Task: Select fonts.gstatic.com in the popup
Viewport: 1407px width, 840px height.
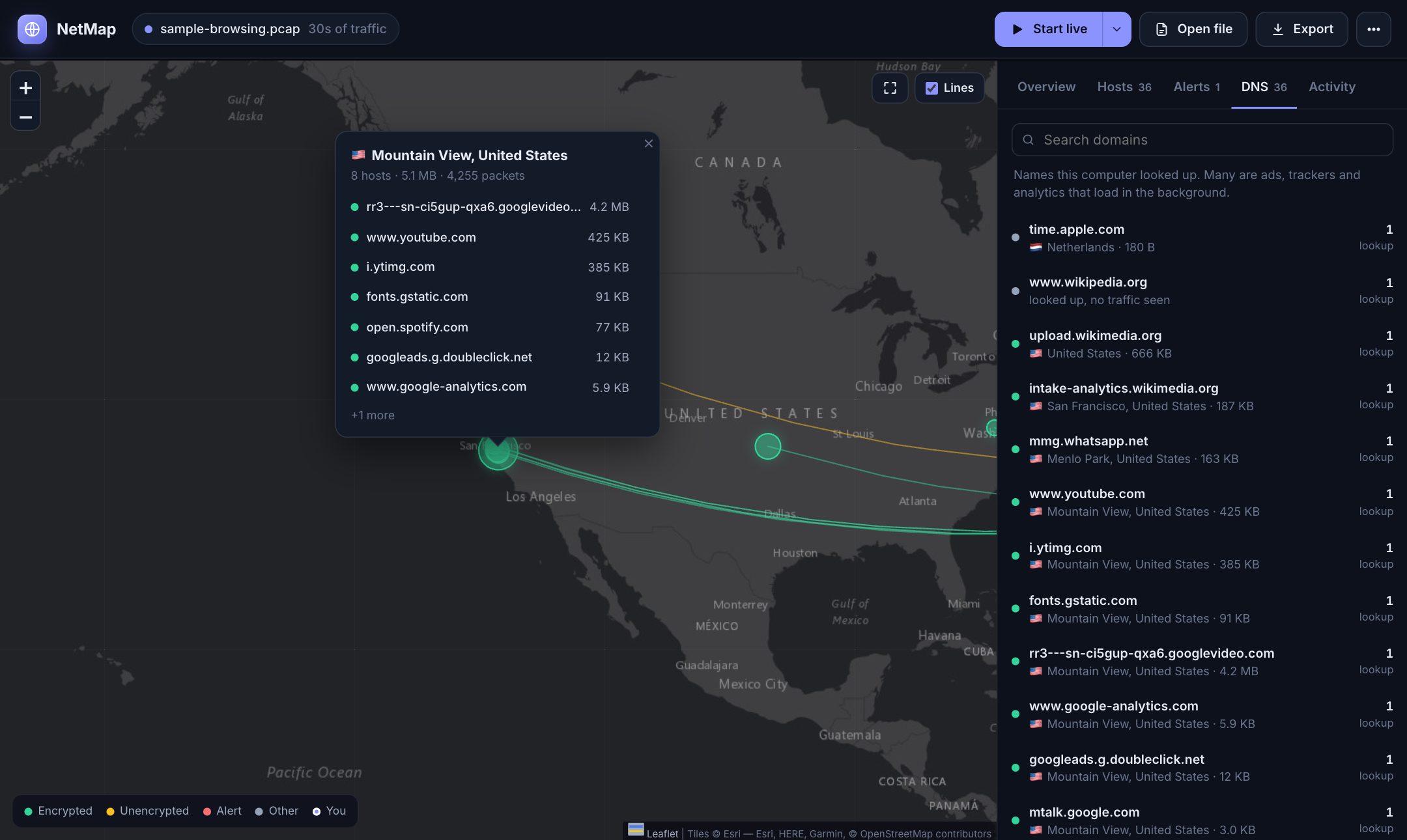Action: pyautogui.click(x=490, y=297)
